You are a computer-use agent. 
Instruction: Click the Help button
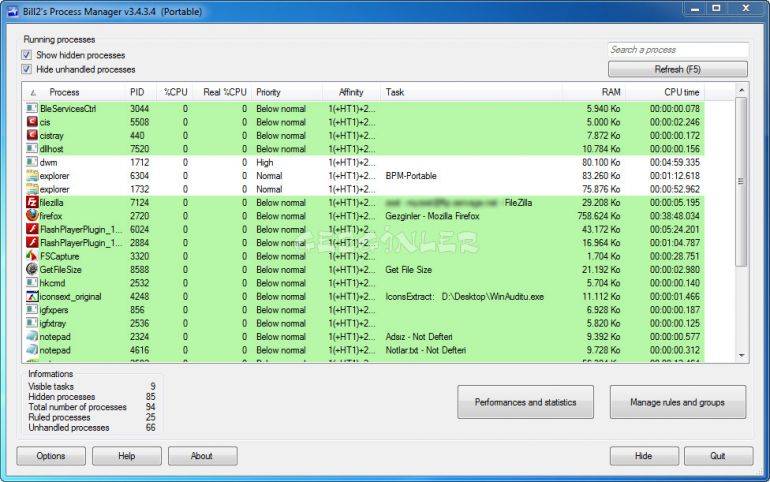[127, 456]
